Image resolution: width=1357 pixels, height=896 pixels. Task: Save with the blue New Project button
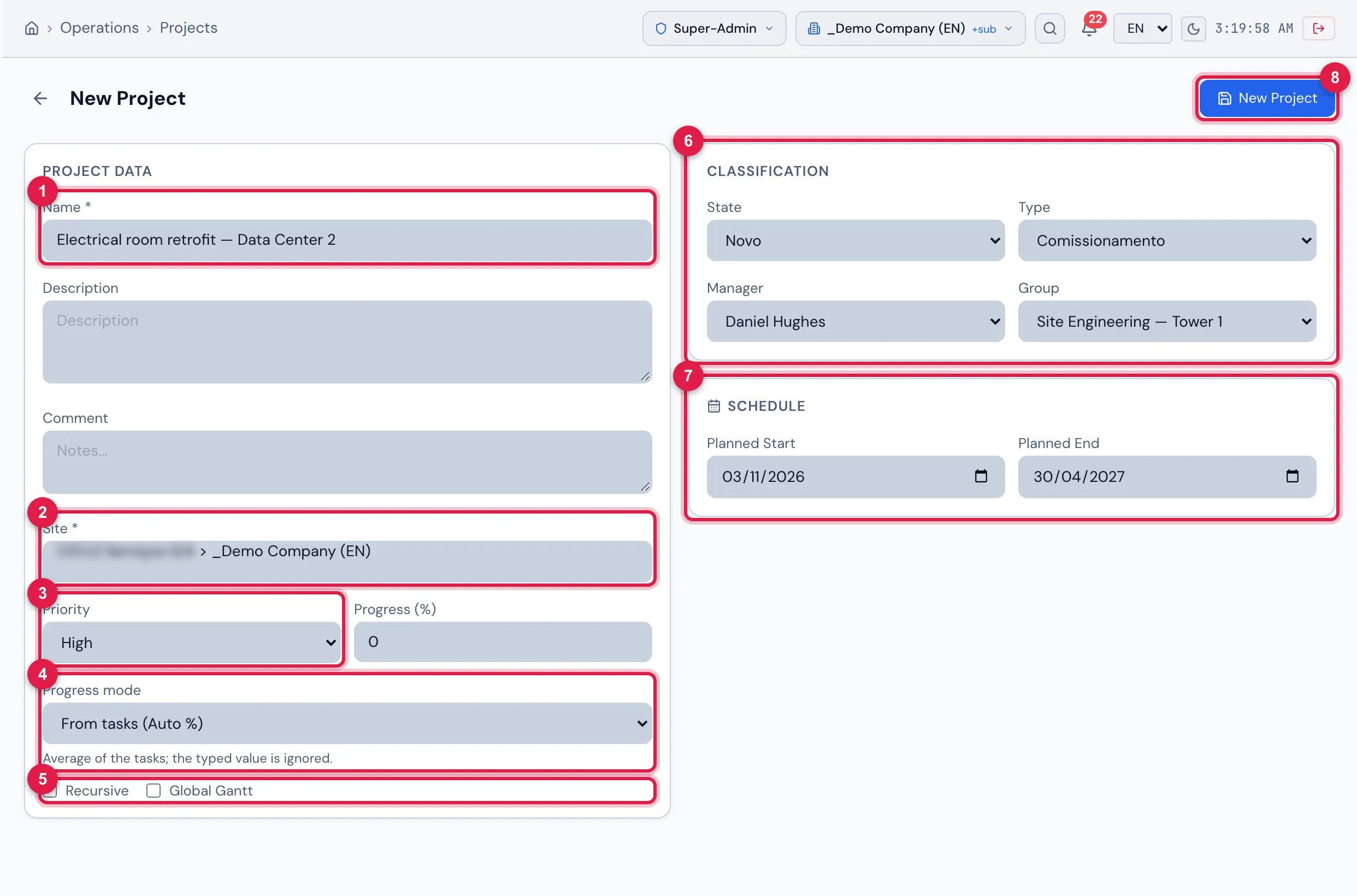[x=1267, y=98]
